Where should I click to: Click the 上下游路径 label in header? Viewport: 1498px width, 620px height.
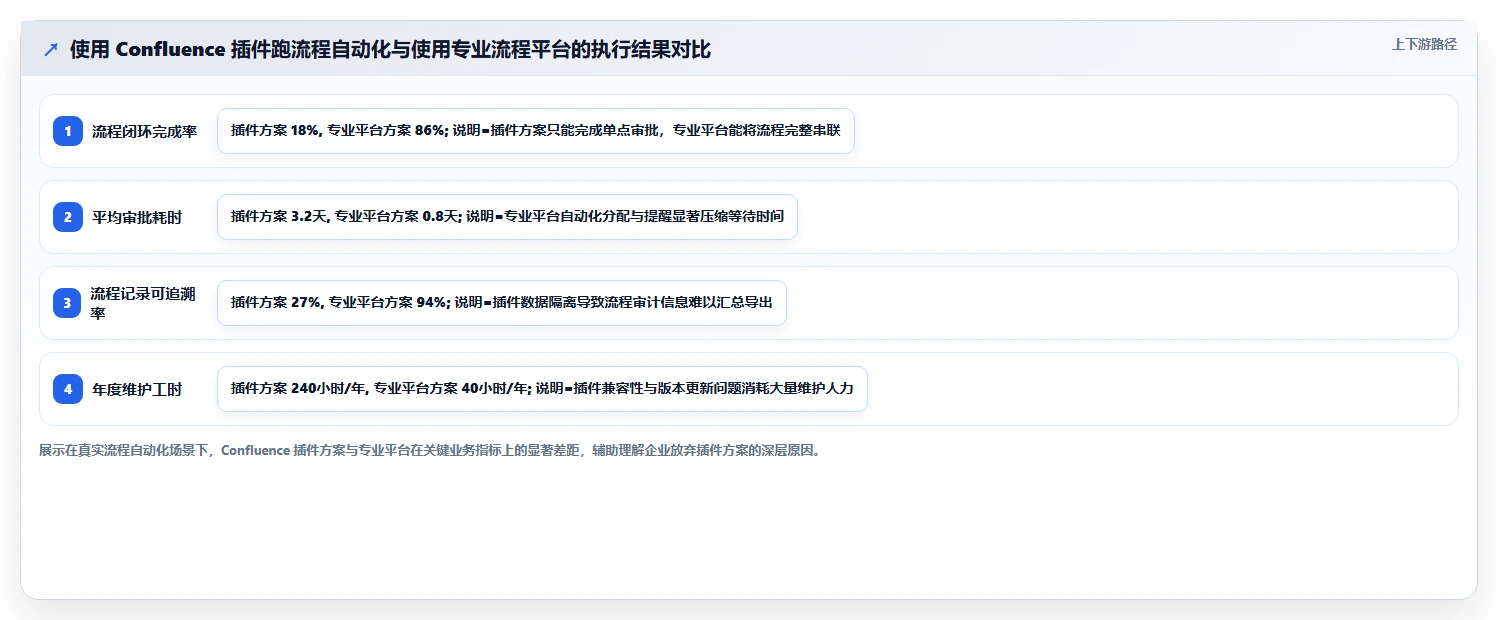click(x=1424, y=44)
